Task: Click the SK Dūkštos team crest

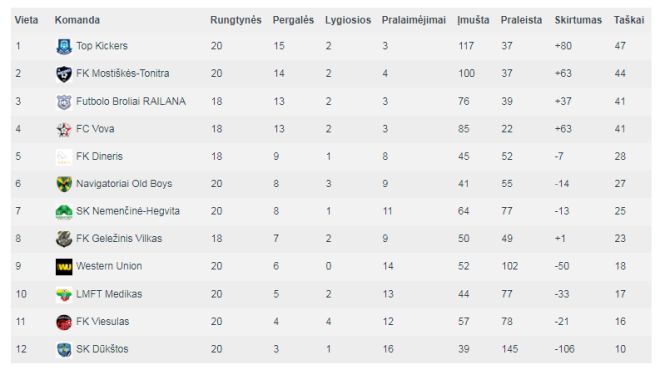Action: [64, 349]
